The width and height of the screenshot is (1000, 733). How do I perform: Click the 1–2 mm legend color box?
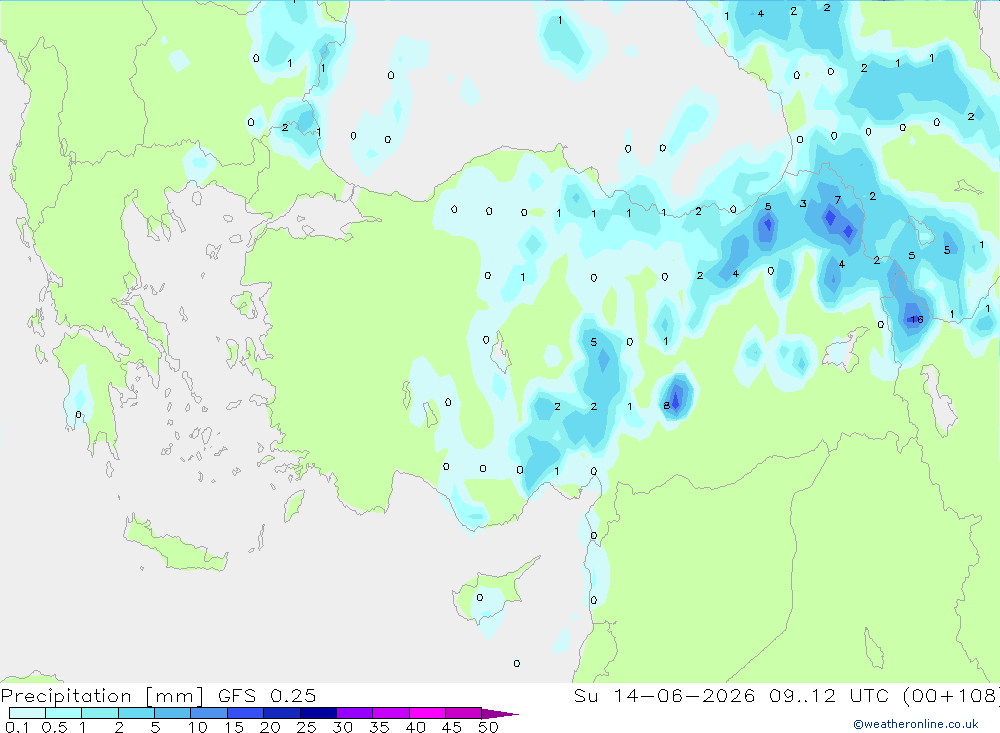point(100,713)
